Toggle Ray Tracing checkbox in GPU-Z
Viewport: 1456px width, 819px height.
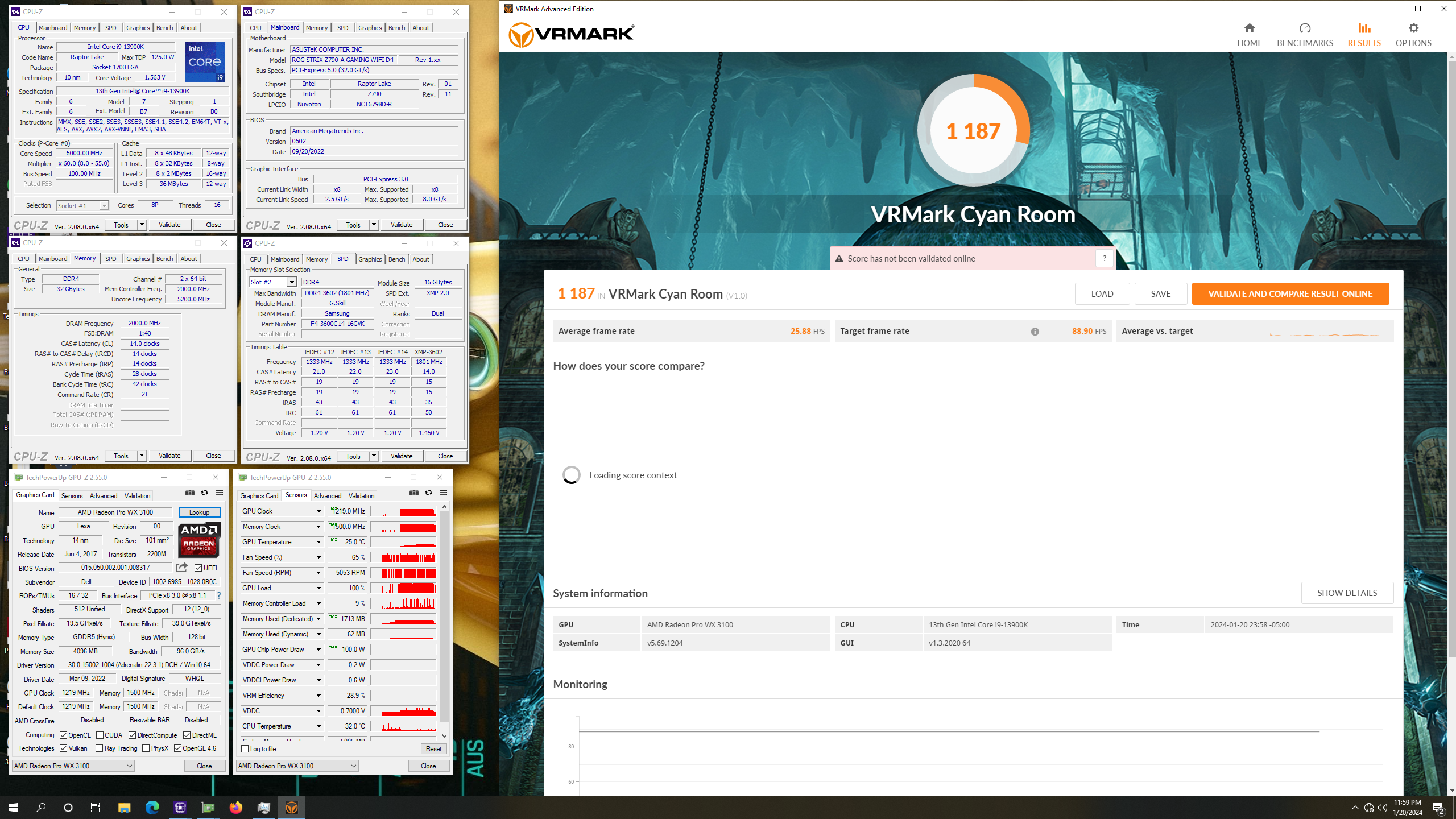click(100, 748)
